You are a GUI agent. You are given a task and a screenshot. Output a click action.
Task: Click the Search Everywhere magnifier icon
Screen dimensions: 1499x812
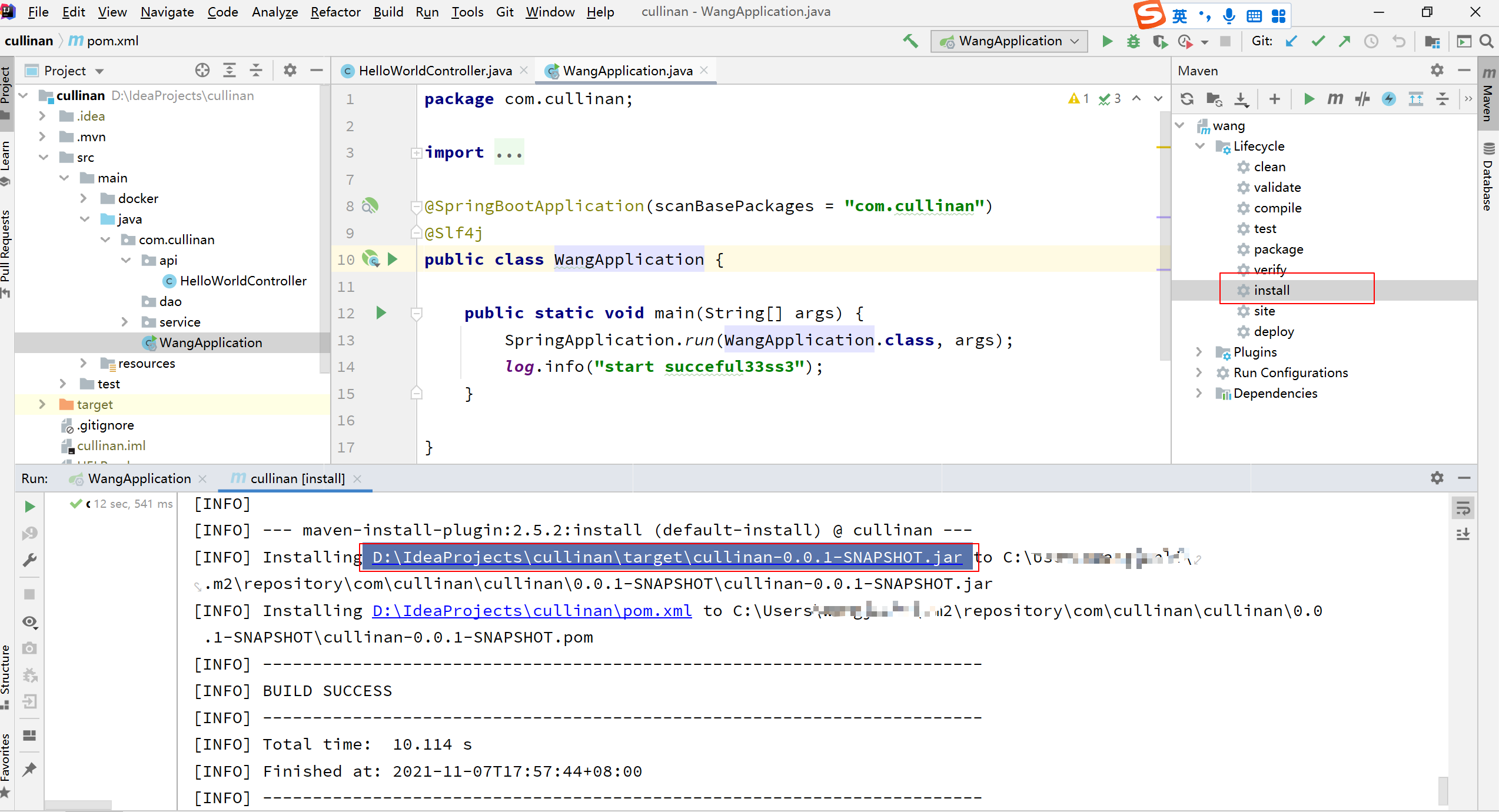(1487, 41)
